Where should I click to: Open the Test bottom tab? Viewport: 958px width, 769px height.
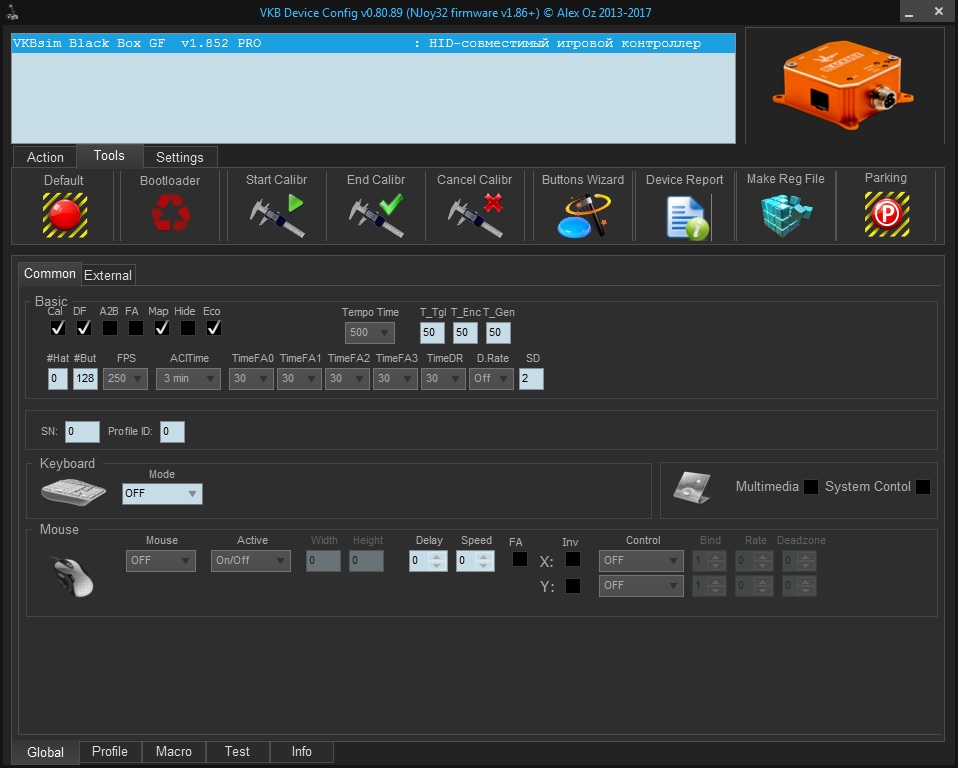[x=237, y=751]
